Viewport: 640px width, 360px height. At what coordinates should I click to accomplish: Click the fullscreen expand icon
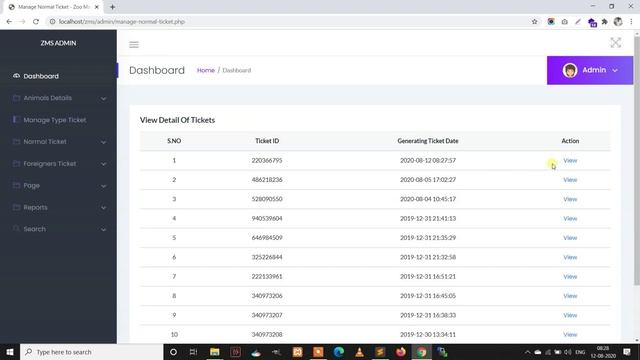click(x=616, y=42)
